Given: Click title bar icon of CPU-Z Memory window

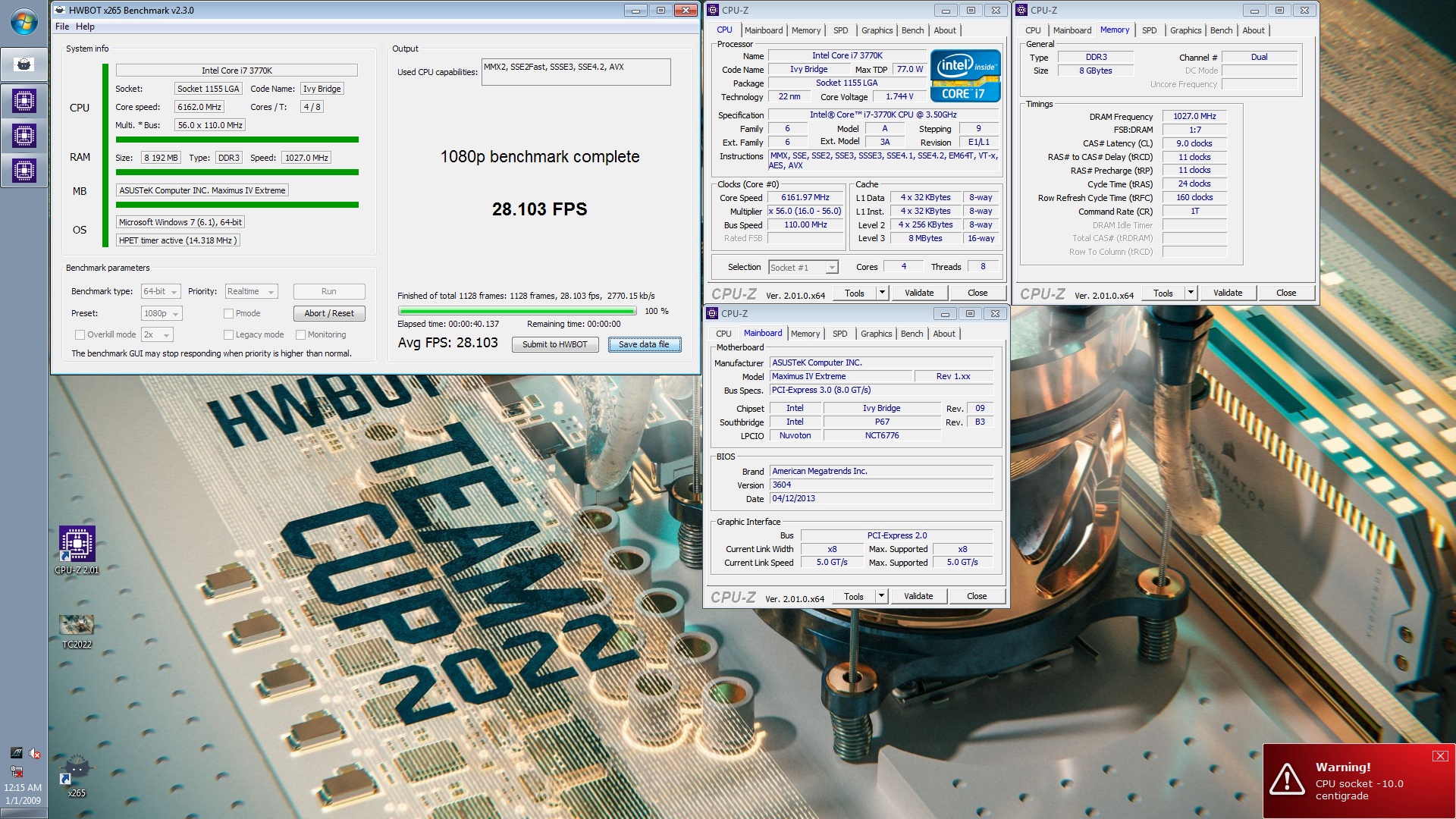Looking at the screenshot, I should pyautogui.click(x=1021, y=10).
